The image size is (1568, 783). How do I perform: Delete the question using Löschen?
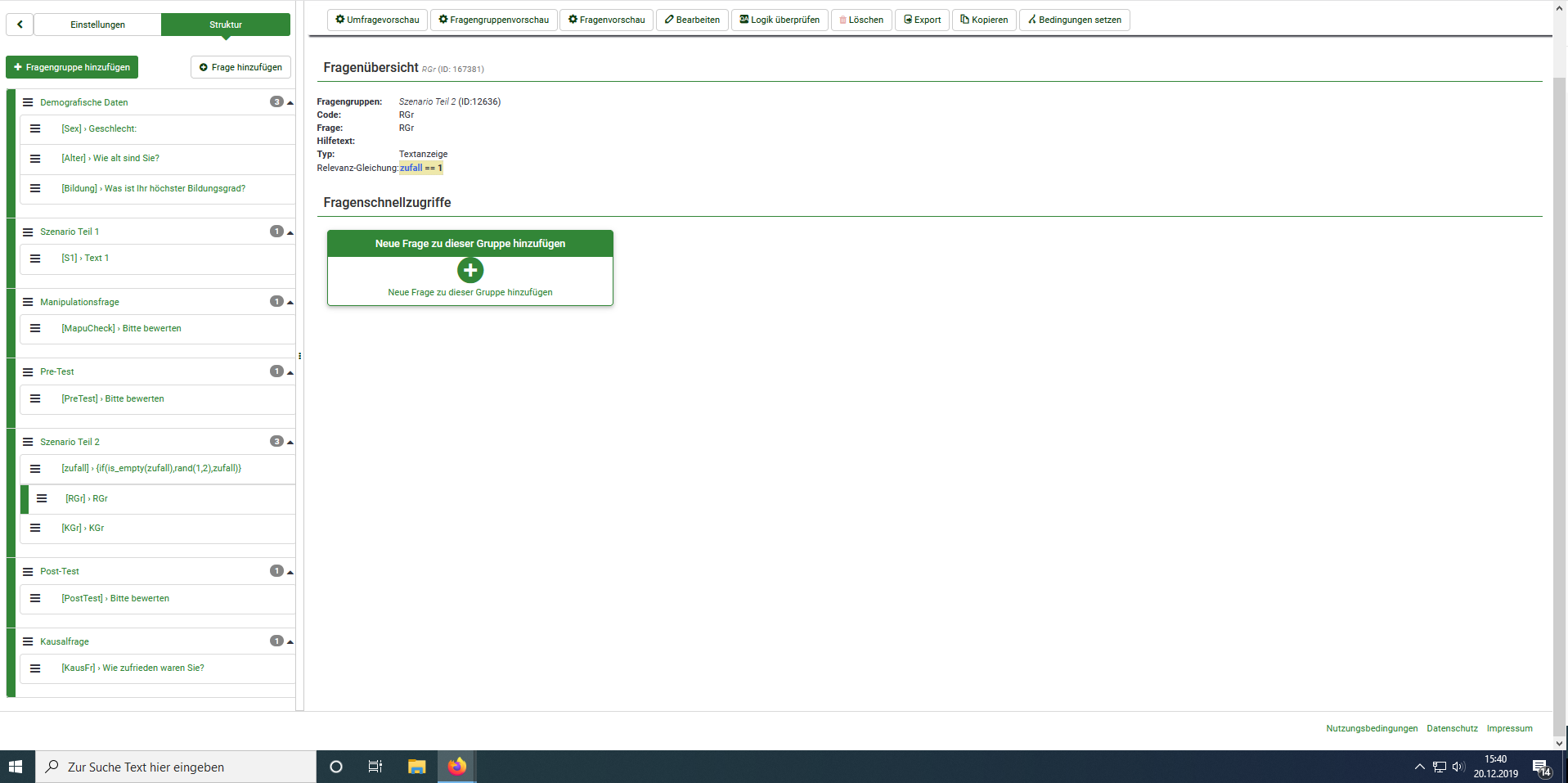(861, 20)
